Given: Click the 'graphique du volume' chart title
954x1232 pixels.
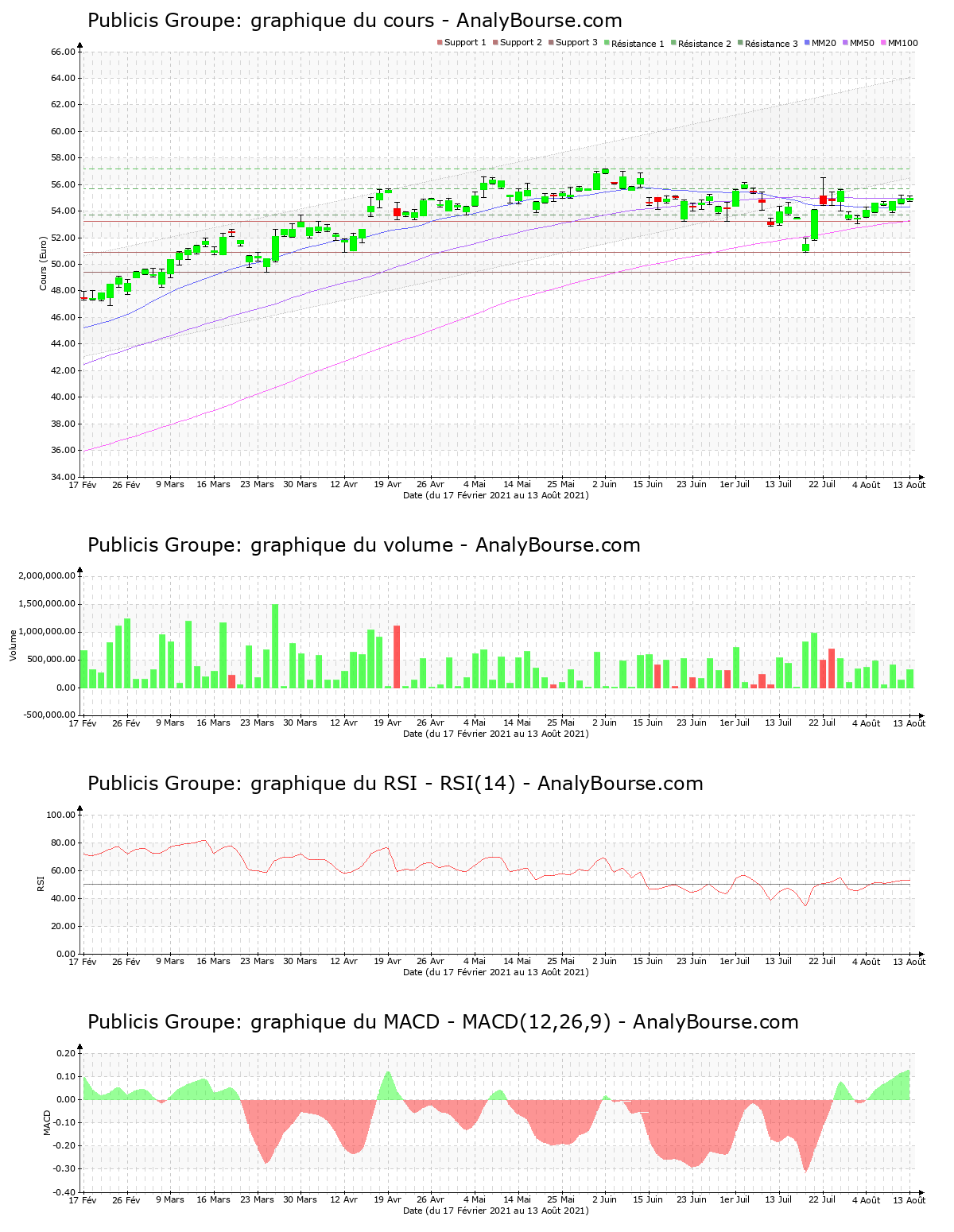Looking at the screenshot, I should coord(364,545).
